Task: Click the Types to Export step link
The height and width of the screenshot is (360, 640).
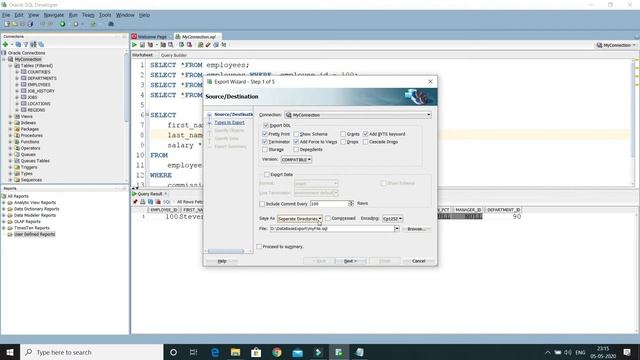Action: [x=229, y=122]
